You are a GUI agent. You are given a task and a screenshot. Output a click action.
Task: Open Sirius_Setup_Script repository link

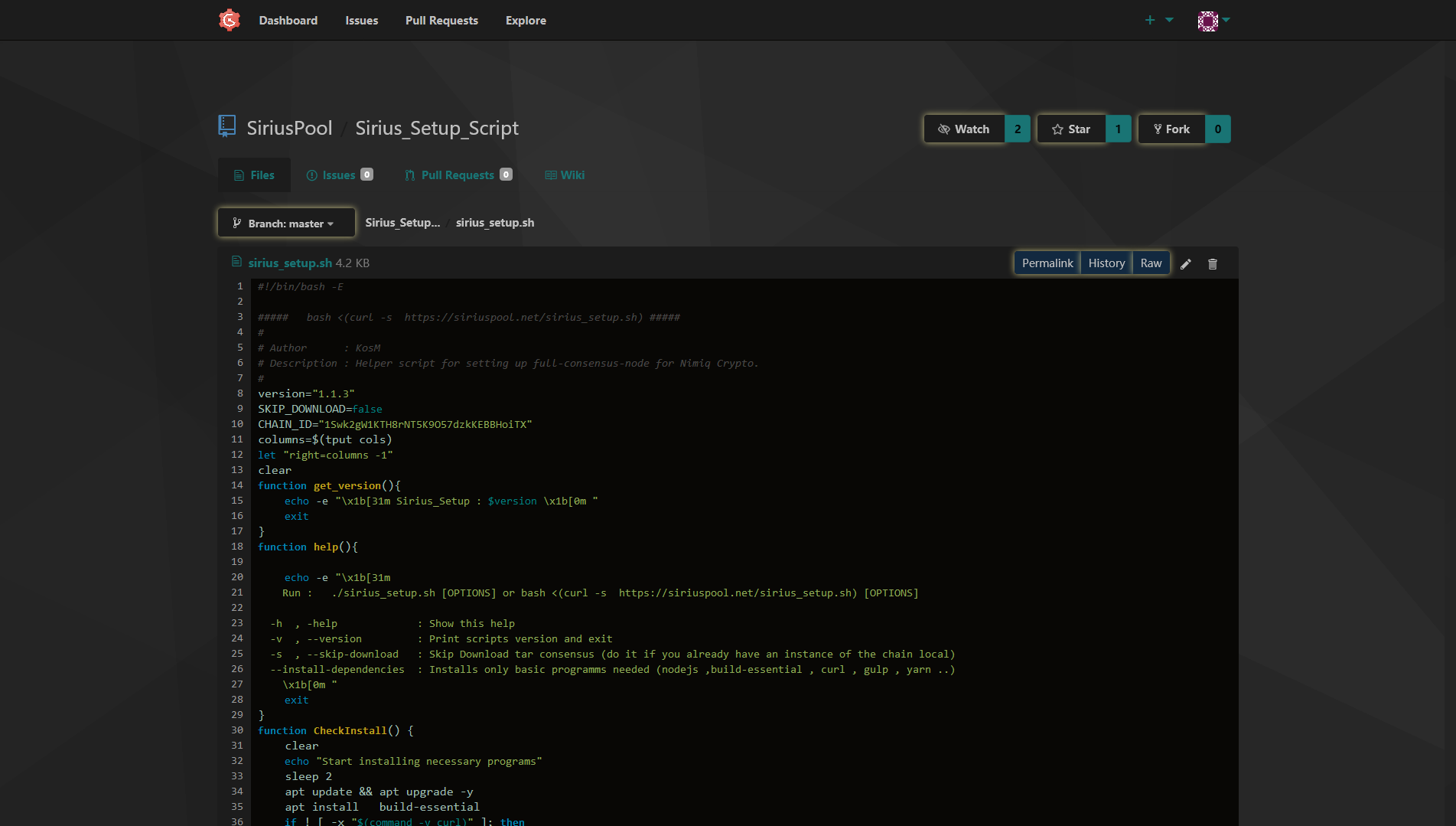pos(437,128)
